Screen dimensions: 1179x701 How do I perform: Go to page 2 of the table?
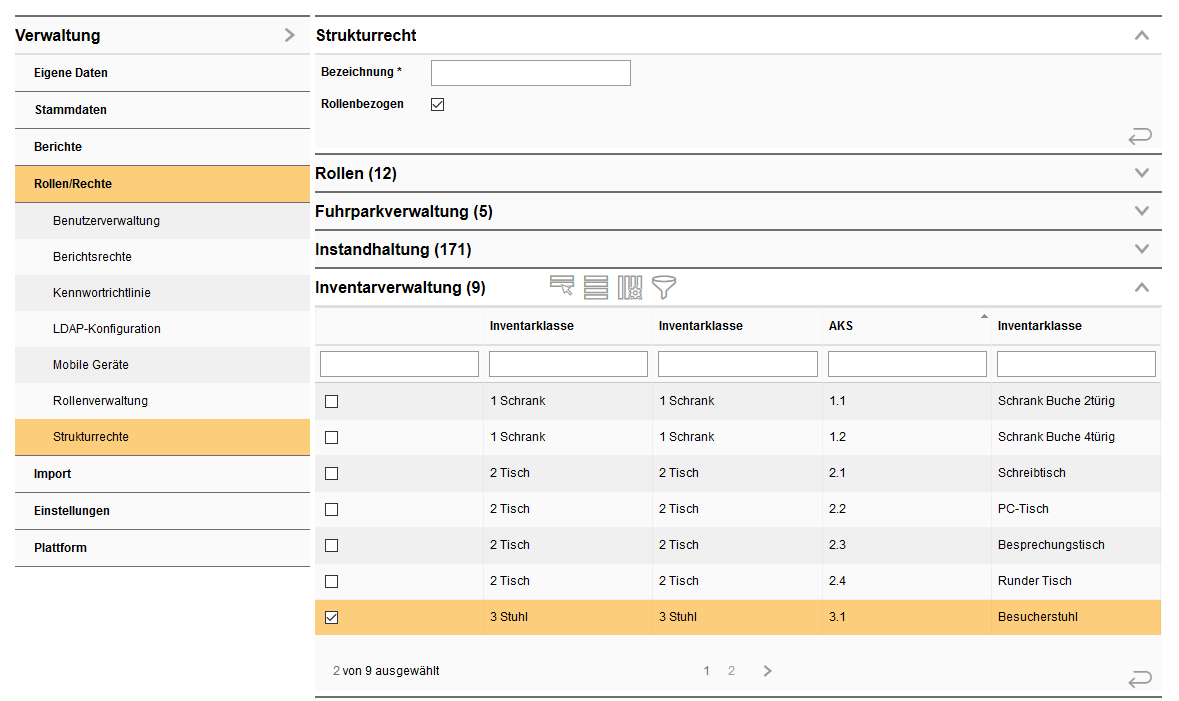coord(731,670)
